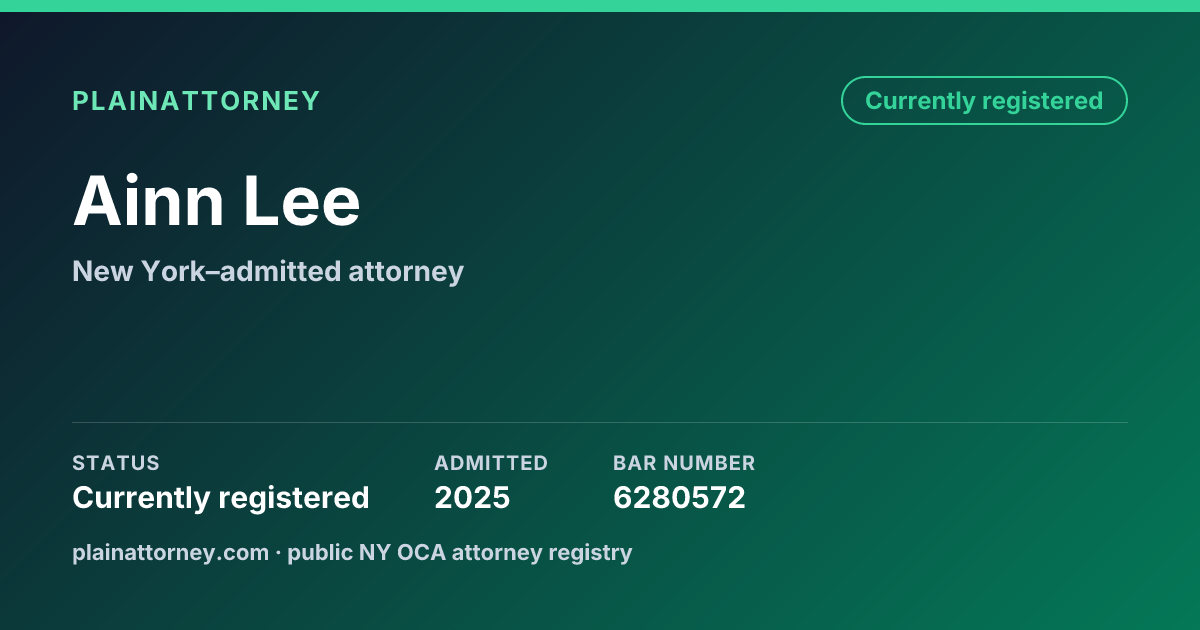Screen dimensions: 1200x630
Task: Click the STATUS field label
Action: tap(116, 463)
